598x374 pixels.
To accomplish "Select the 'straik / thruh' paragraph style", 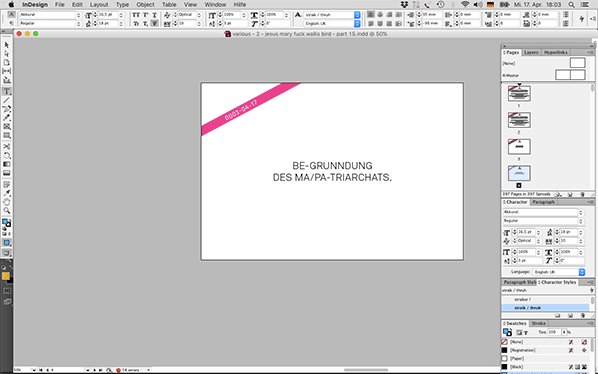I will [546, 308].
